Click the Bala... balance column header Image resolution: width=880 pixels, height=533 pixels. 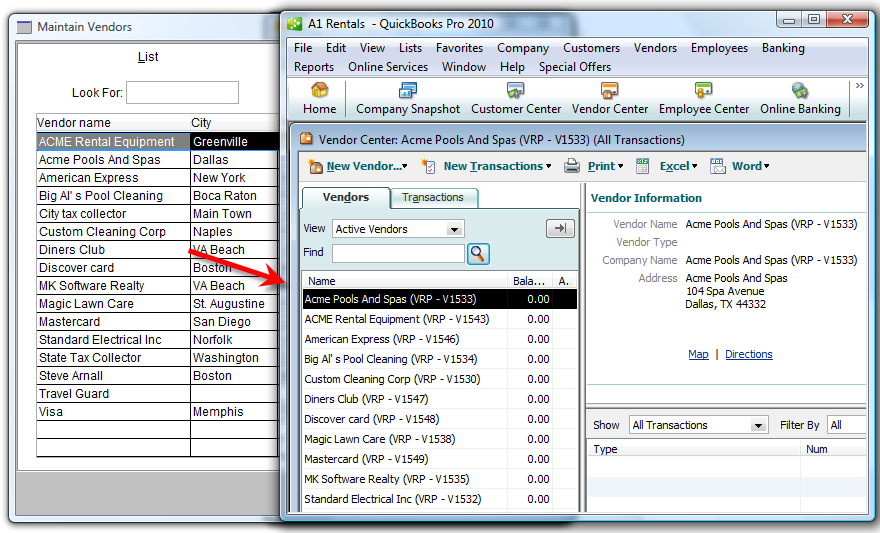(529, 281)
